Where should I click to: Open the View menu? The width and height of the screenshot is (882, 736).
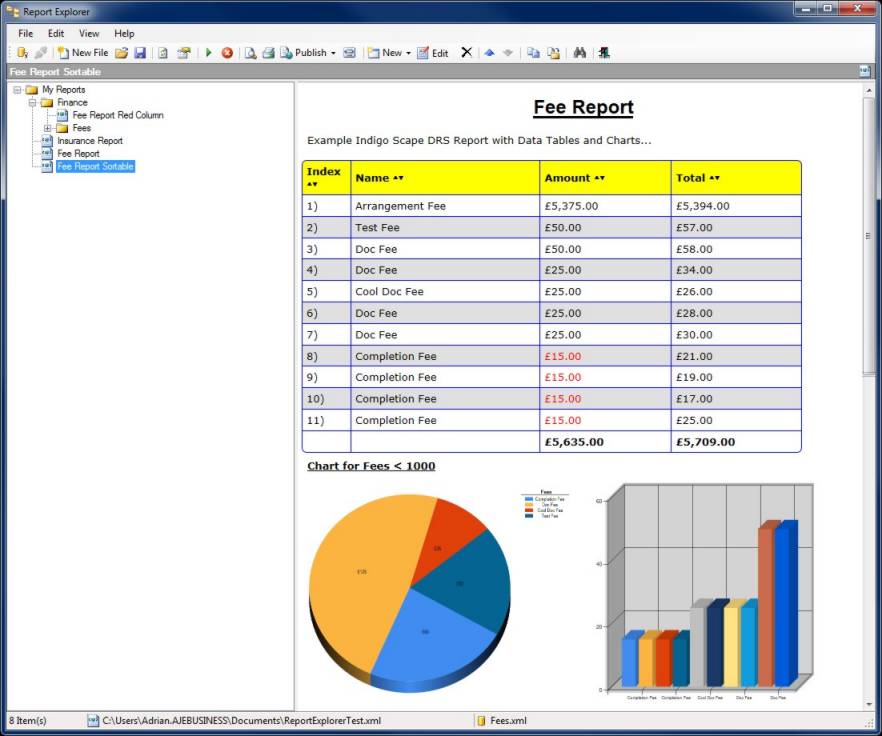(89, 34)
